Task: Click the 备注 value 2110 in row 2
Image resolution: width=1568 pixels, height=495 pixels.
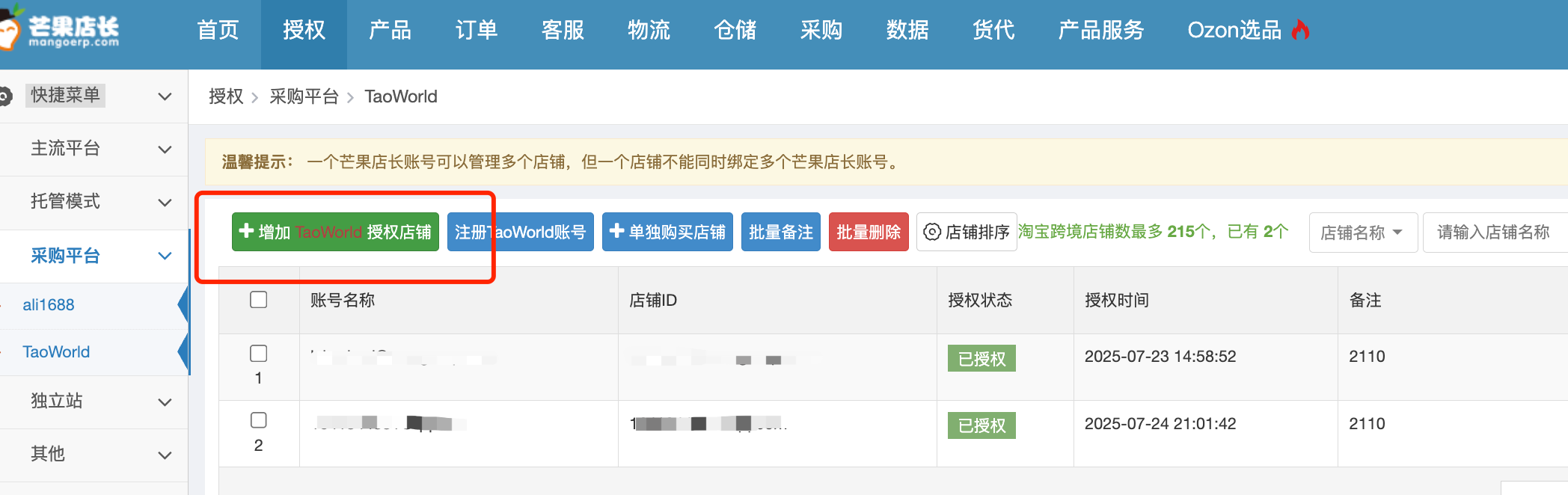Action: [x=1367, y=423]
